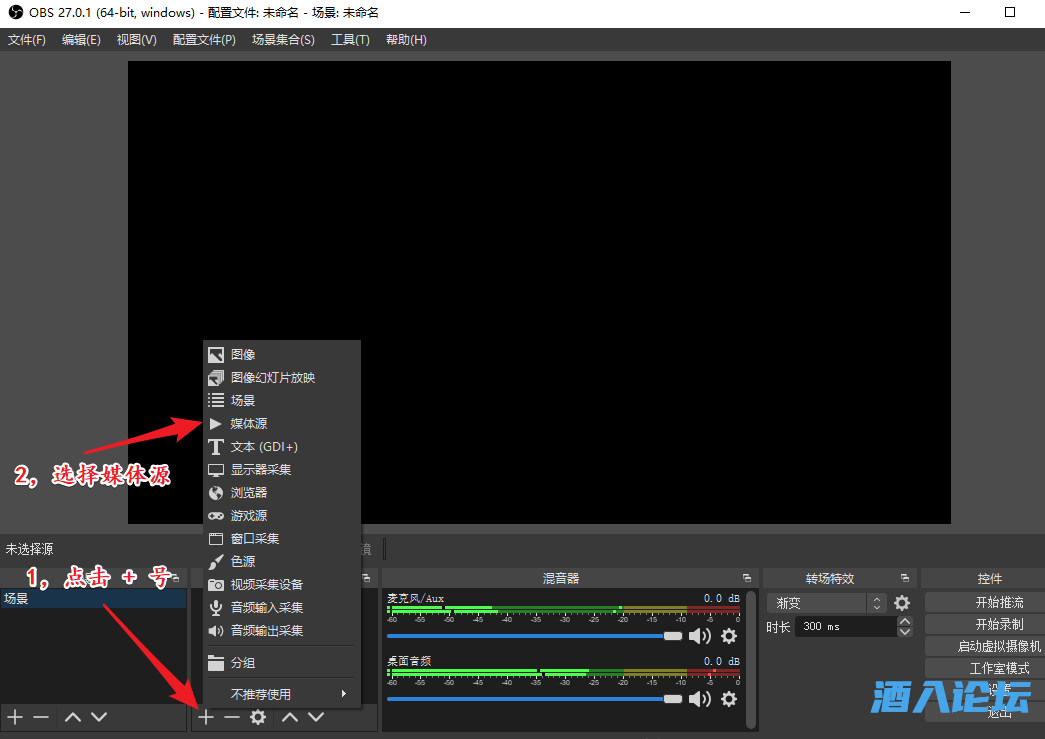Open source properties with the gear icon
Image resolution: width=1045 pixels, height=739 pixels.
[x=257, y=717]
